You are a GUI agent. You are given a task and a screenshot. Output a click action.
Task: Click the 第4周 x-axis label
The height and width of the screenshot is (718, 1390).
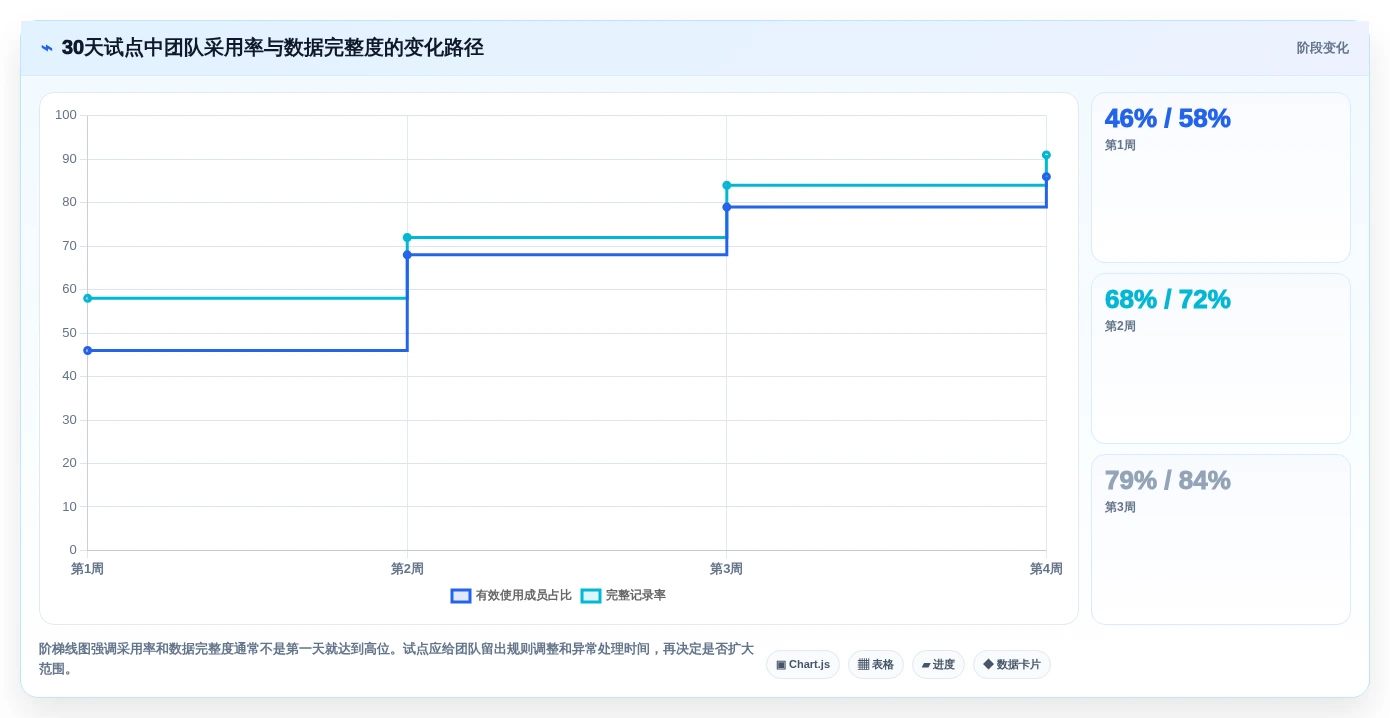point(1046,569)
